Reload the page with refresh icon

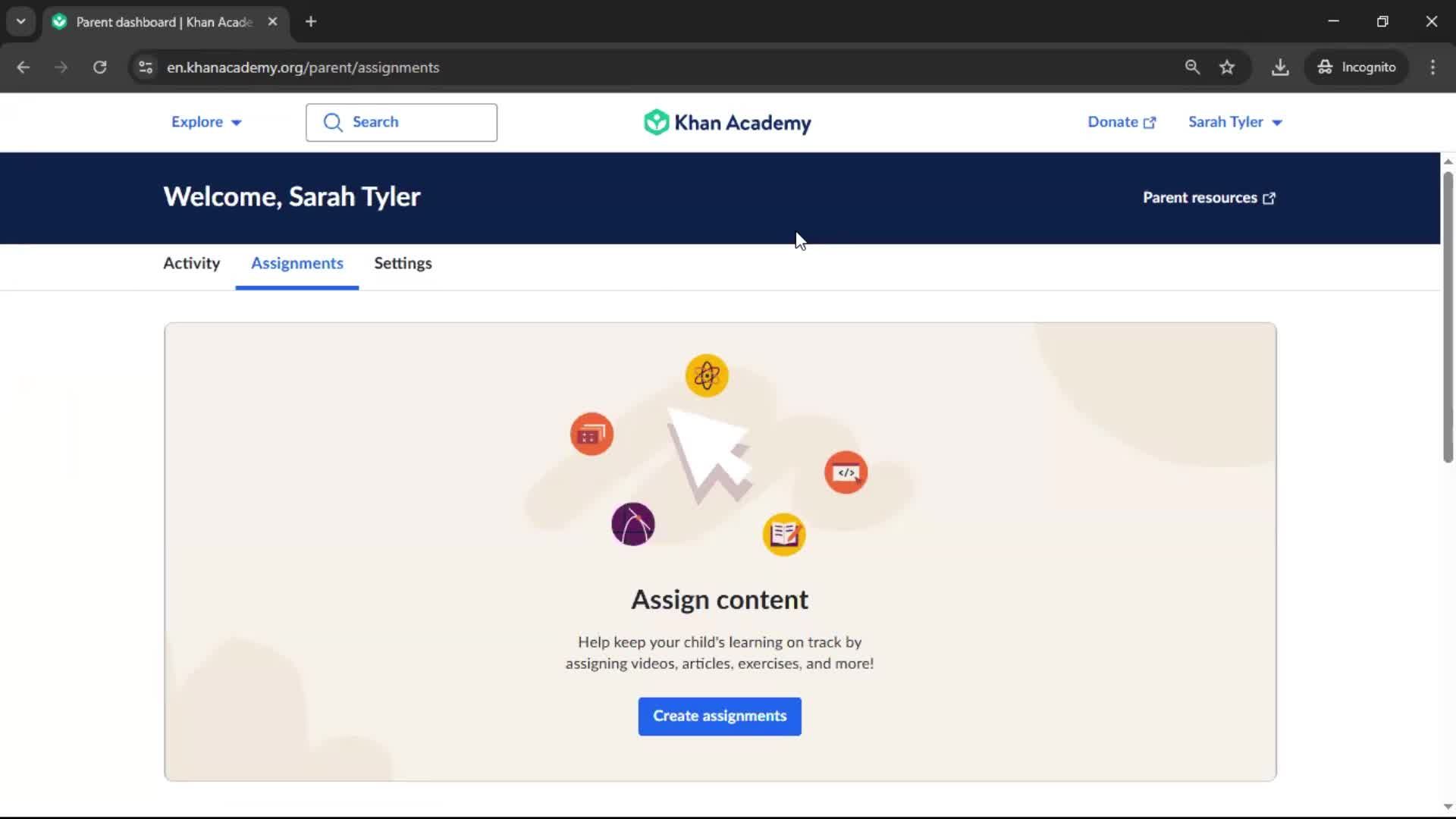point(100,67)
